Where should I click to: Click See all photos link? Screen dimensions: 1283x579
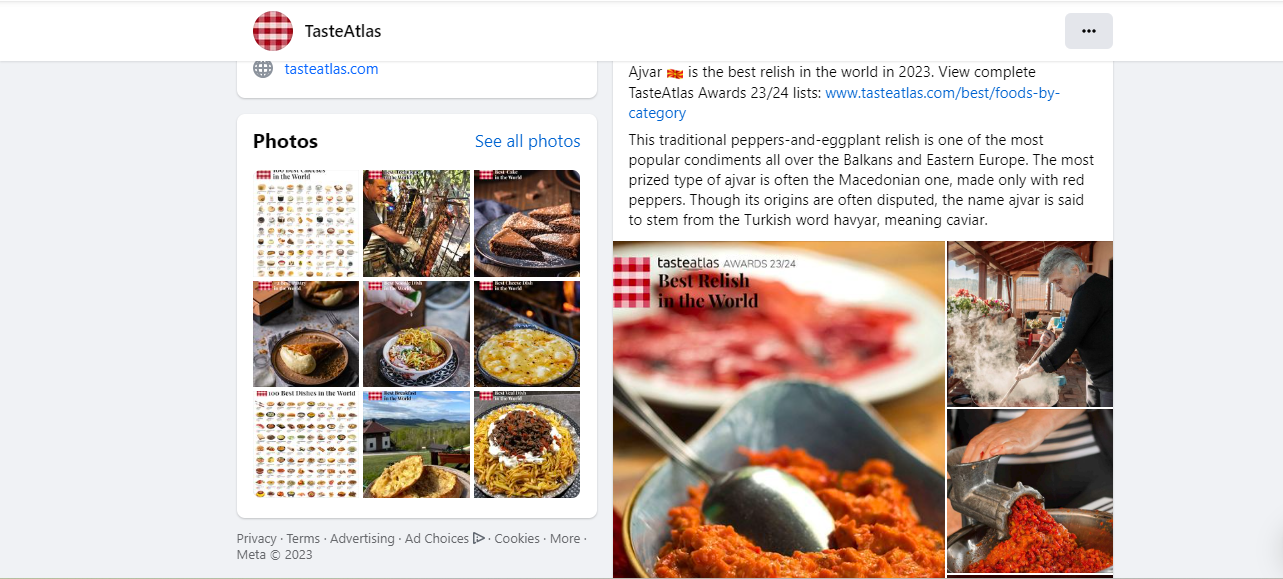(x=527, y=141)
